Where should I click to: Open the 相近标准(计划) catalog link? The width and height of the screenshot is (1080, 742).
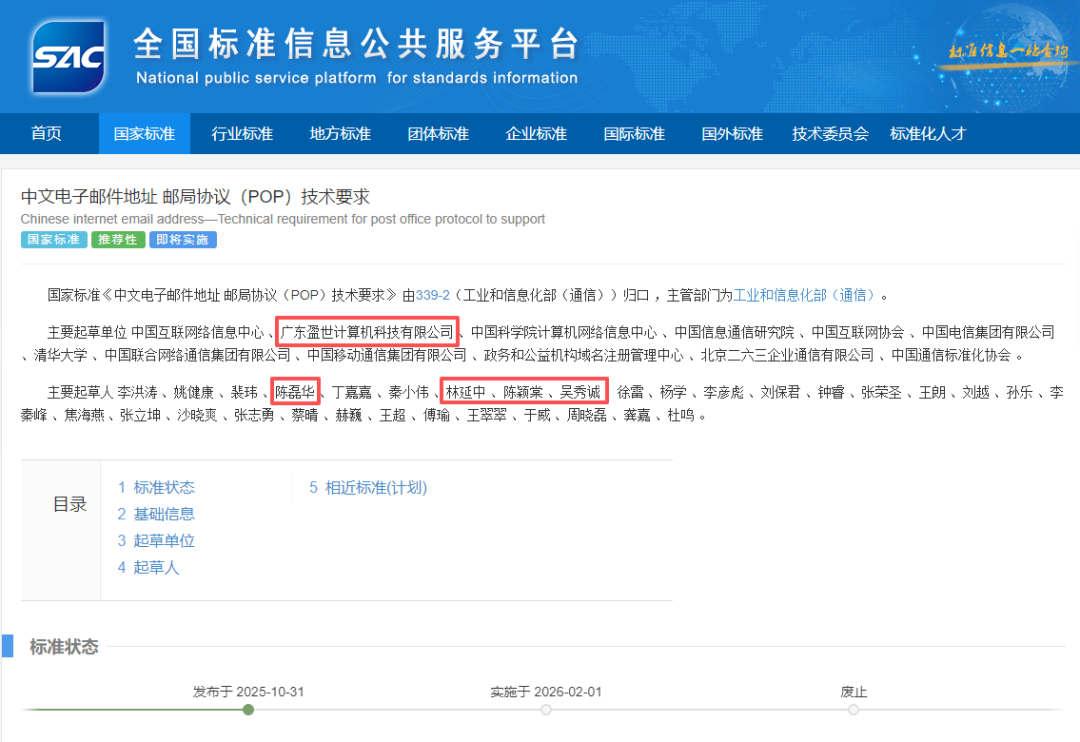click(368, 487)
